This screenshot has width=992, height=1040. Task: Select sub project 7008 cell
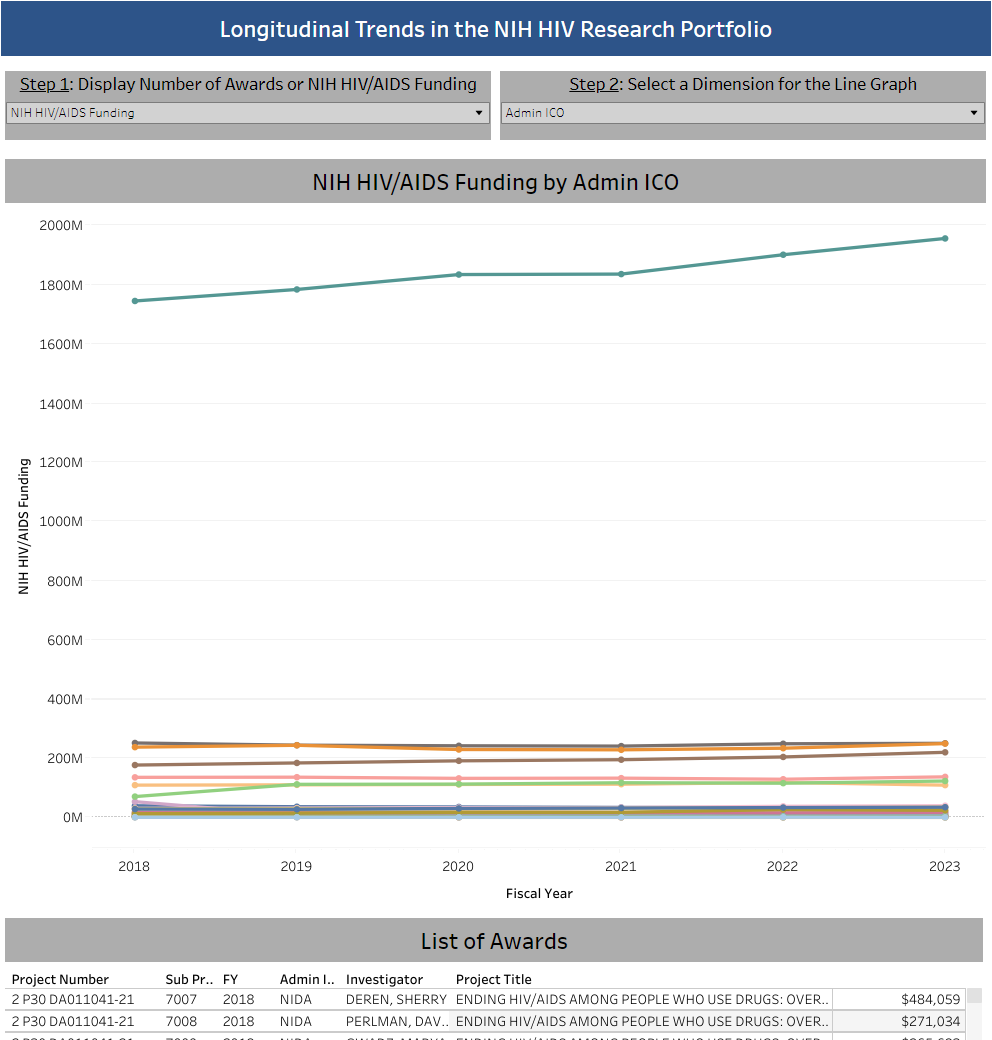point(181,1021)
